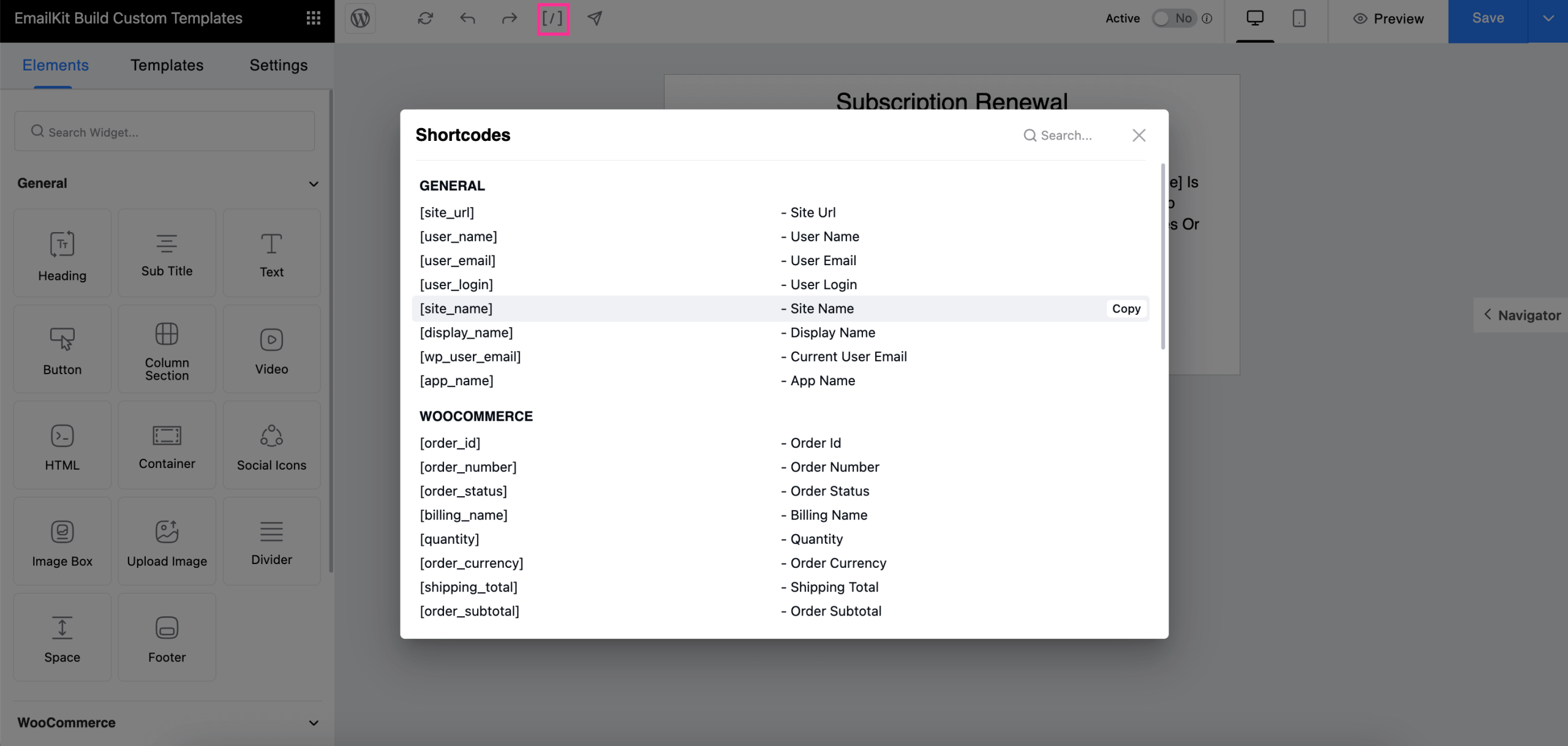
Task: Click the [quantity] shortcode row
Action: (780, 539)
